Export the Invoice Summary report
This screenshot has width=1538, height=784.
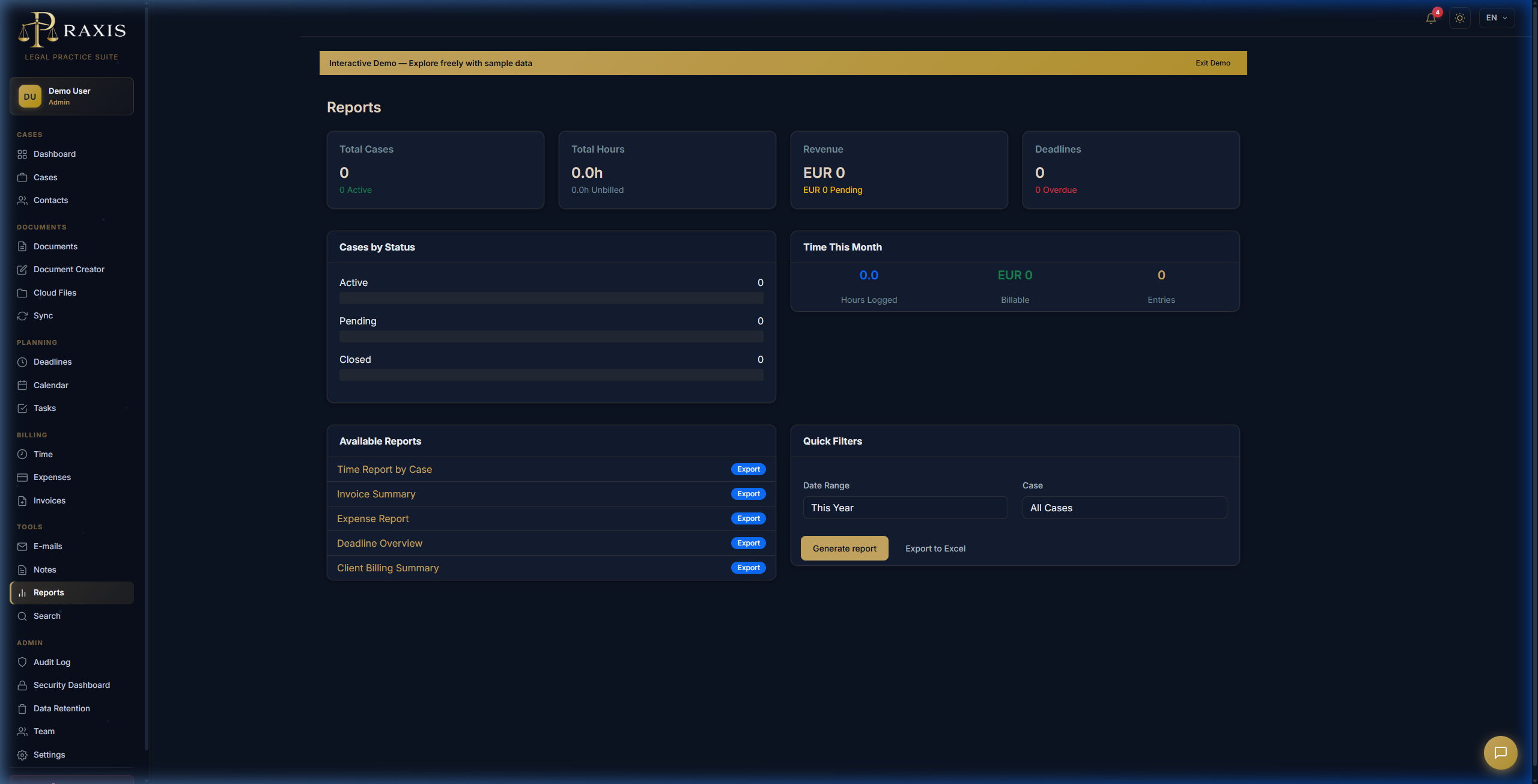[748, 494]
